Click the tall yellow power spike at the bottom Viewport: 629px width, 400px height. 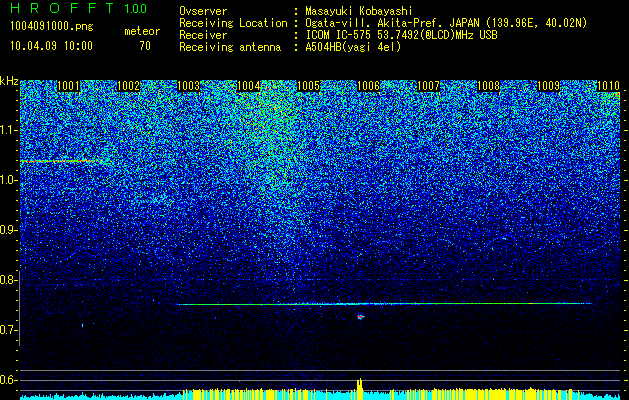coord(360,388)
